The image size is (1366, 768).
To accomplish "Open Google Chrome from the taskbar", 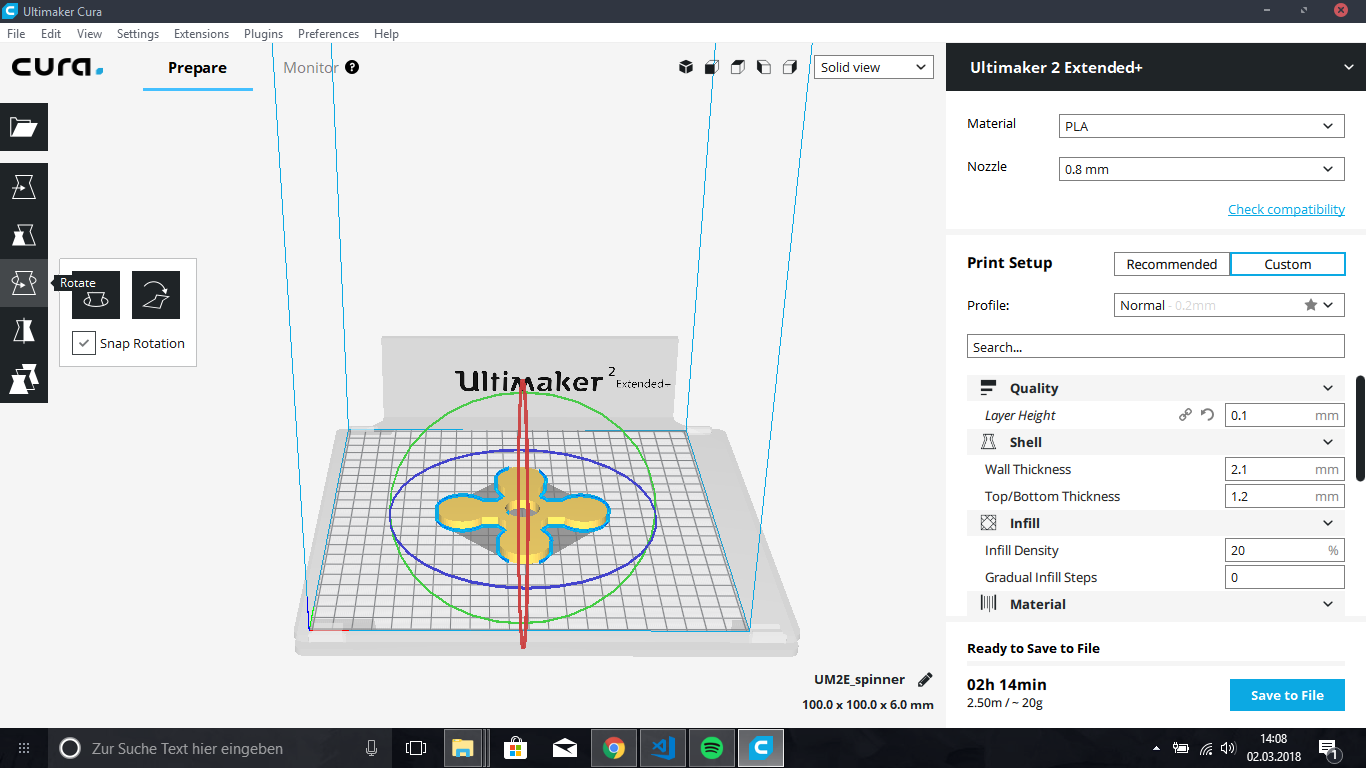I will [x=614, y=748].
